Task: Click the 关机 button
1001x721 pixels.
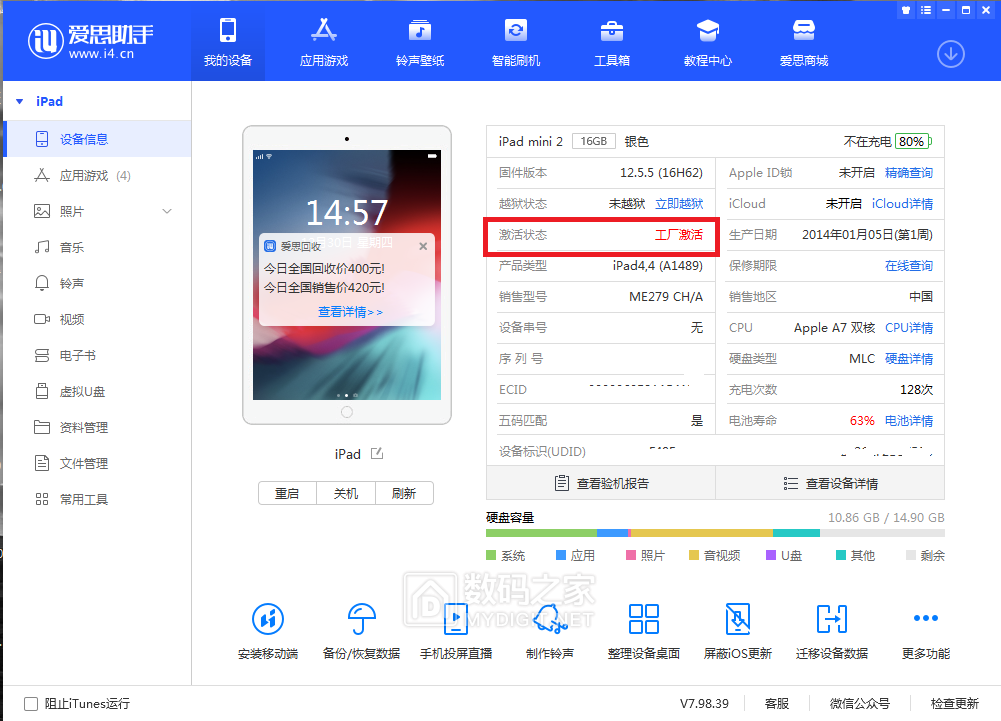Action: (x=345, y=493)
